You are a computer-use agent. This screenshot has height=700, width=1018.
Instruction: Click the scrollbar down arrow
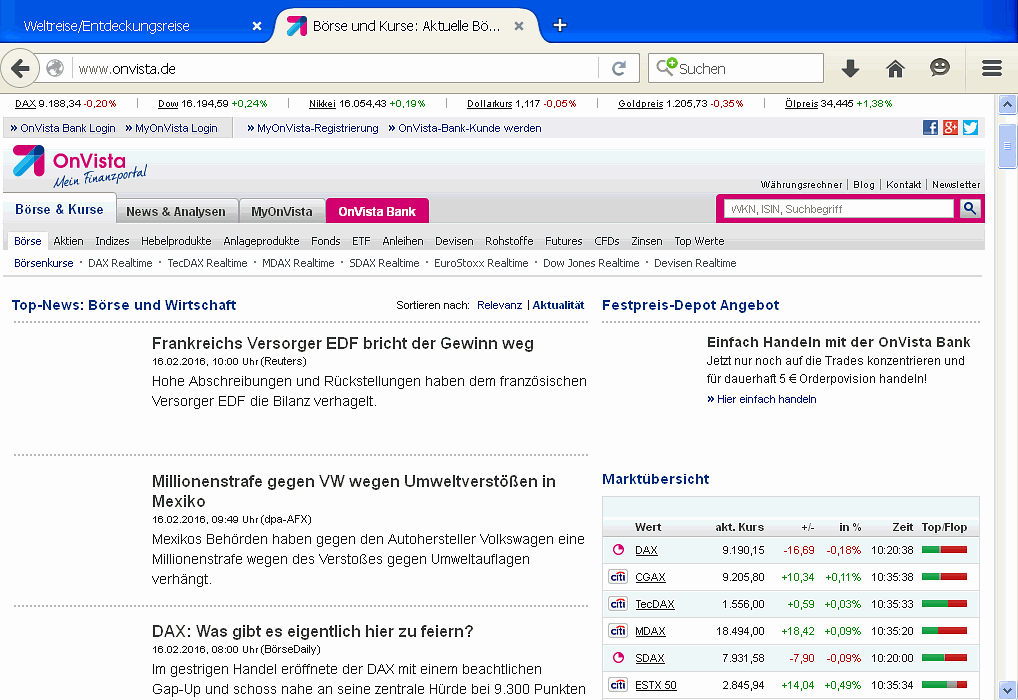pos(1007,690)
